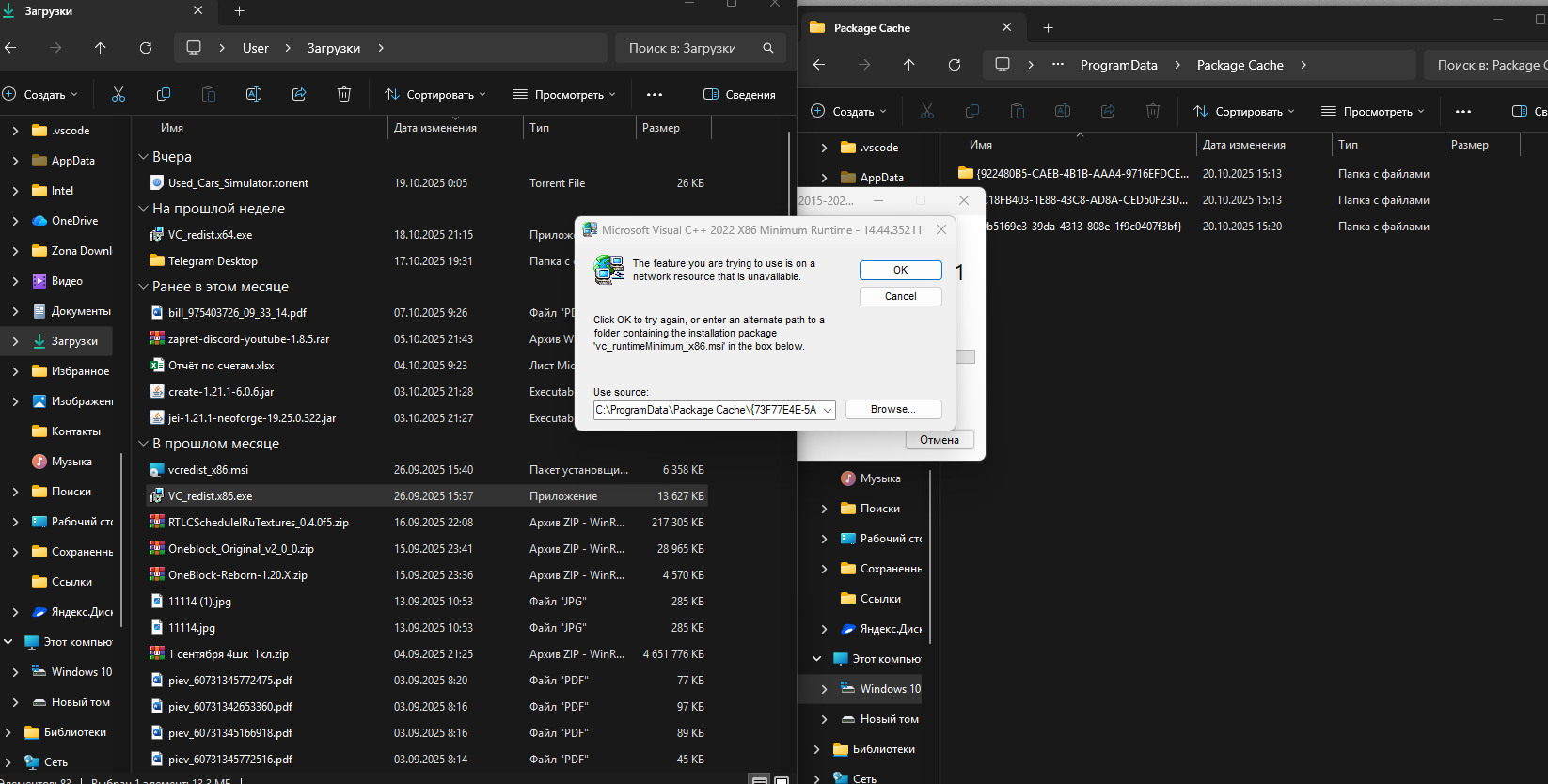The height and width of the screenshot is (784, 1548).
Task: Collapse Этот компьютер in the Загрузки navigation pane
Action: coord(8,642)
